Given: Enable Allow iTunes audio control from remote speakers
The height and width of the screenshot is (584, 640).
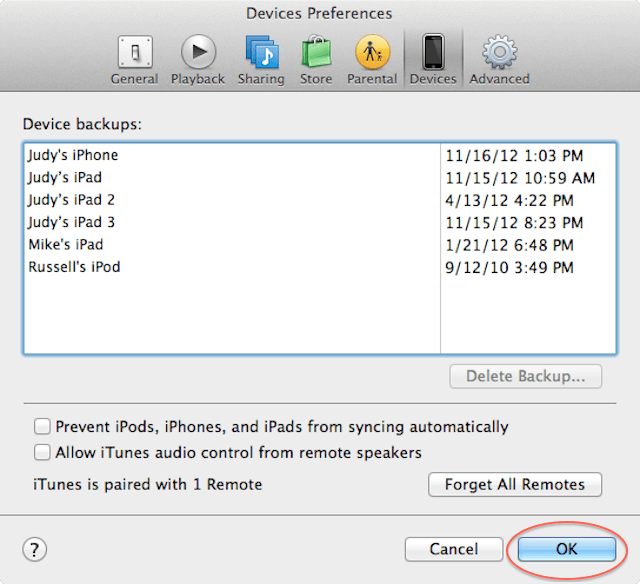Looking at the screenshot, I should coord(42,453).
